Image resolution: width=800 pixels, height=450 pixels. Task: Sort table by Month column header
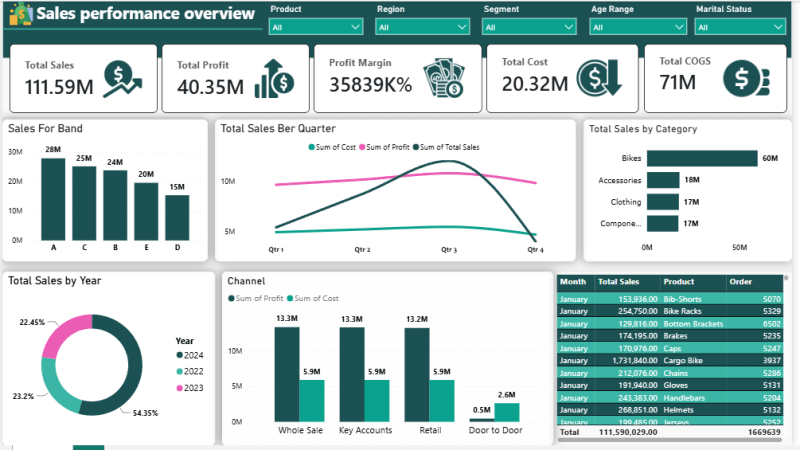(x=573, y=282)
